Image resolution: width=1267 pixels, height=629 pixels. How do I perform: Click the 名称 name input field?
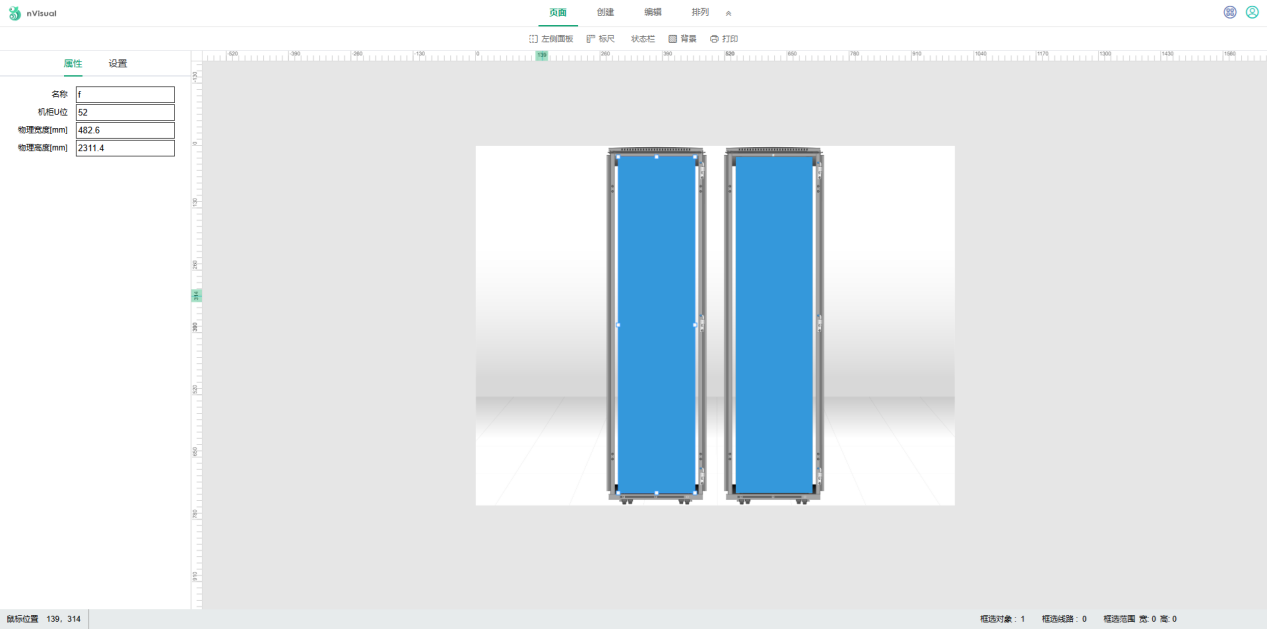coord(125,95)
